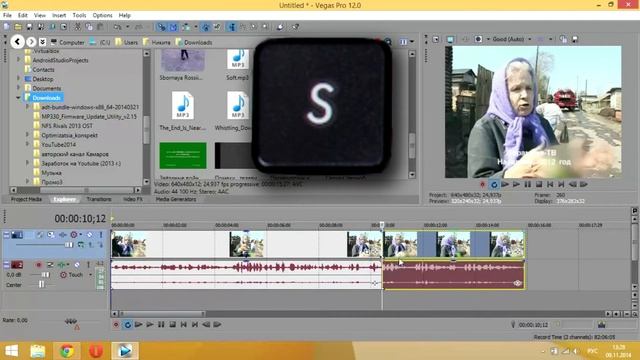Select the NFS Rivals 2013 OST folder
The image size is (640, 360).
click(67, 126)
